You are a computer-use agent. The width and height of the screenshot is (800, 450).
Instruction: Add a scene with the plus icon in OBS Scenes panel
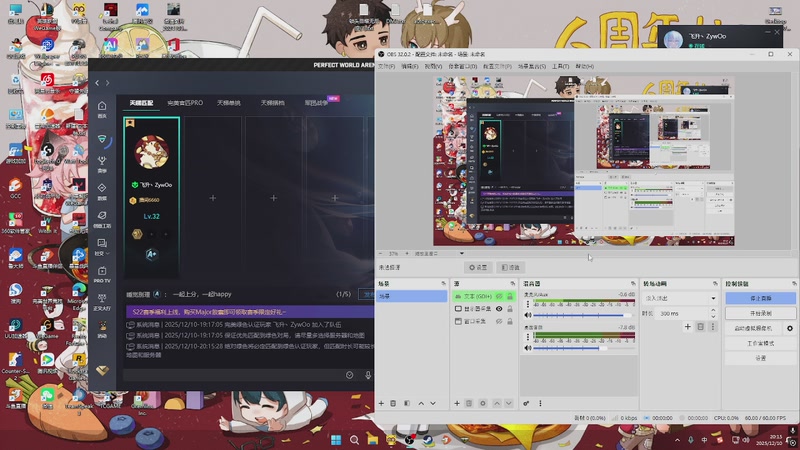[x=381, y=403]
